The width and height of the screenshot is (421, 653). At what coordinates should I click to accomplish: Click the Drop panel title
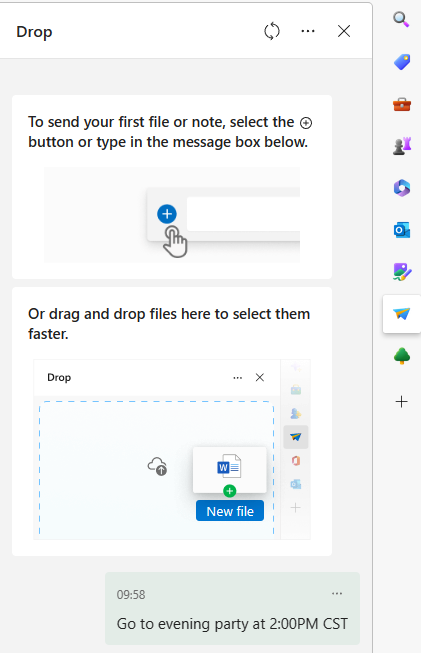(34, 32)
